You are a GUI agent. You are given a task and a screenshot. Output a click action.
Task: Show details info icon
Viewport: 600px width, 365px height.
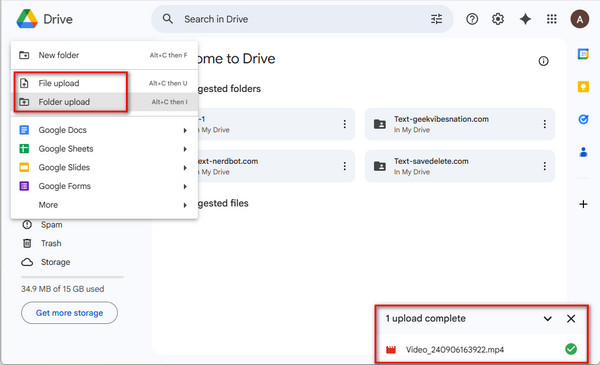click(x=543, y=61)
